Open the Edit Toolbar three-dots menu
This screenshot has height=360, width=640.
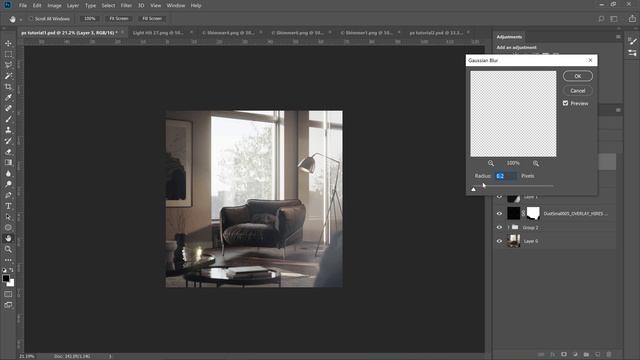pos(8,260)
